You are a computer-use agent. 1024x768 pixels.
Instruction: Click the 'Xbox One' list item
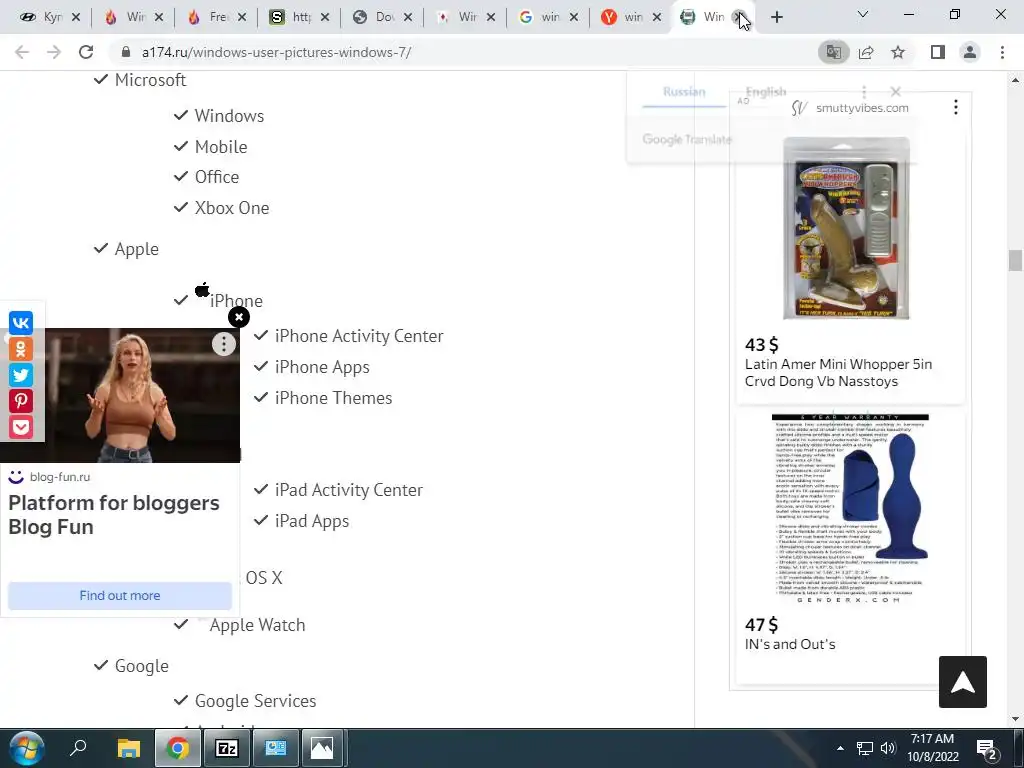(x=232, y=208)
